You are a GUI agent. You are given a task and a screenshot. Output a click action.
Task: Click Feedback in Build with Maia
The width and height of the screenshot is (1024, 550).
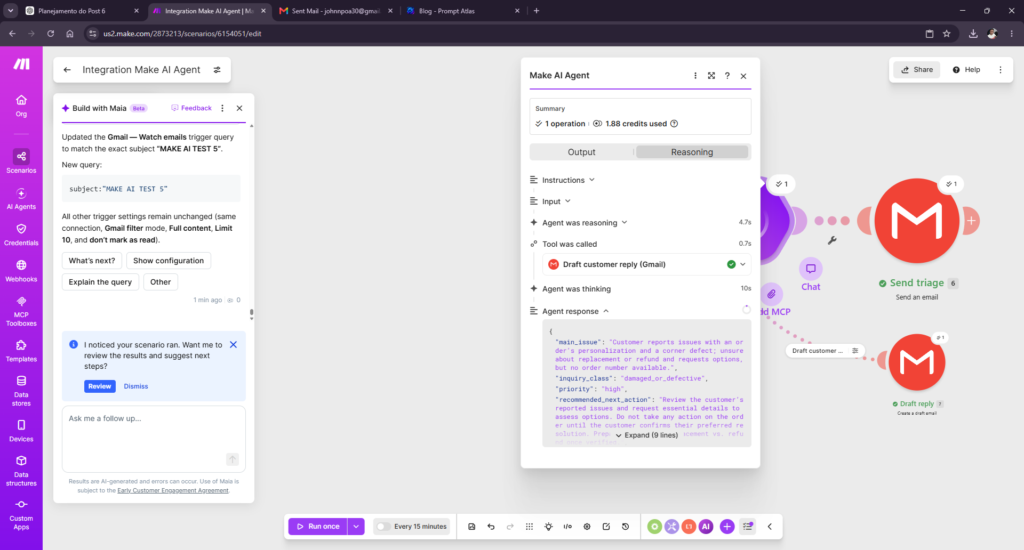pos(191,108)
